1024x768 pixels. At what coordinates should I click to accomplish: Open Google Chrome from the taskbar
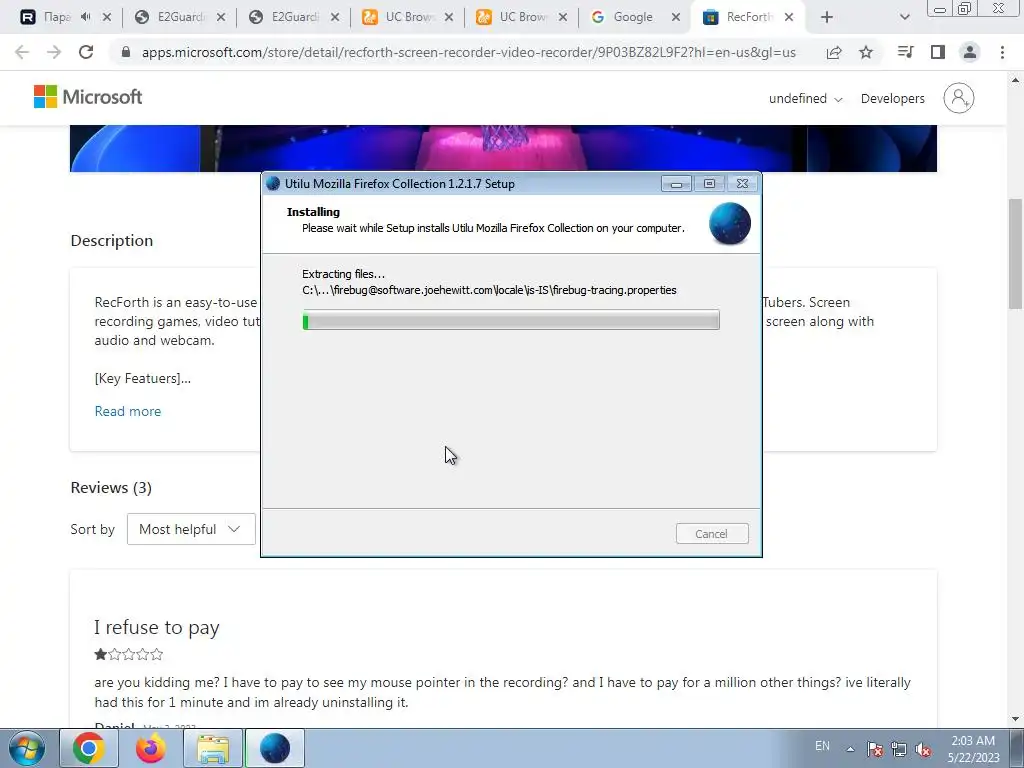pyautogui.click(x=89, y=748)
